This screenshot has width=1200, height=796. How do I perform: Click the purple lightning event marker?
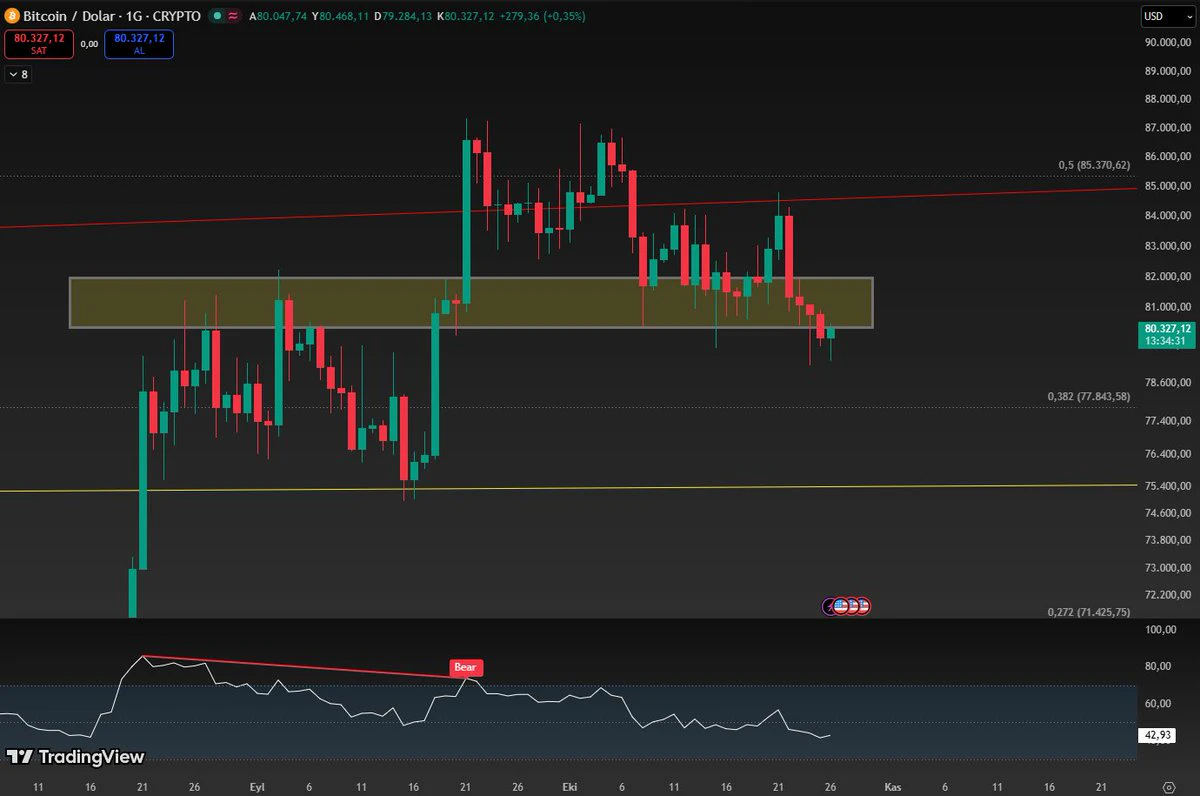(x=829, y=606)
